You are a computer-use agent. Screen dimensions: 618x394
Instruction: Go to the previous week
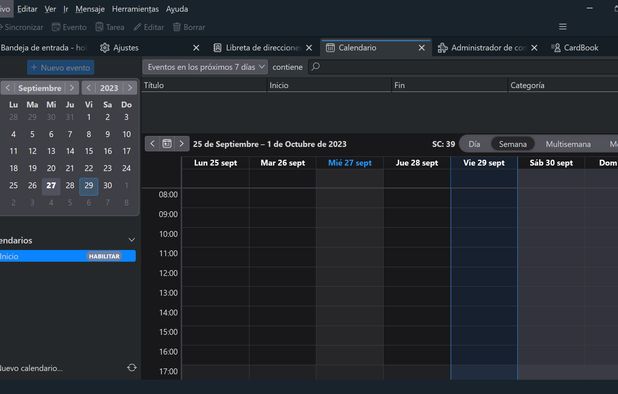pyautogui.click(x=153, y=144)
